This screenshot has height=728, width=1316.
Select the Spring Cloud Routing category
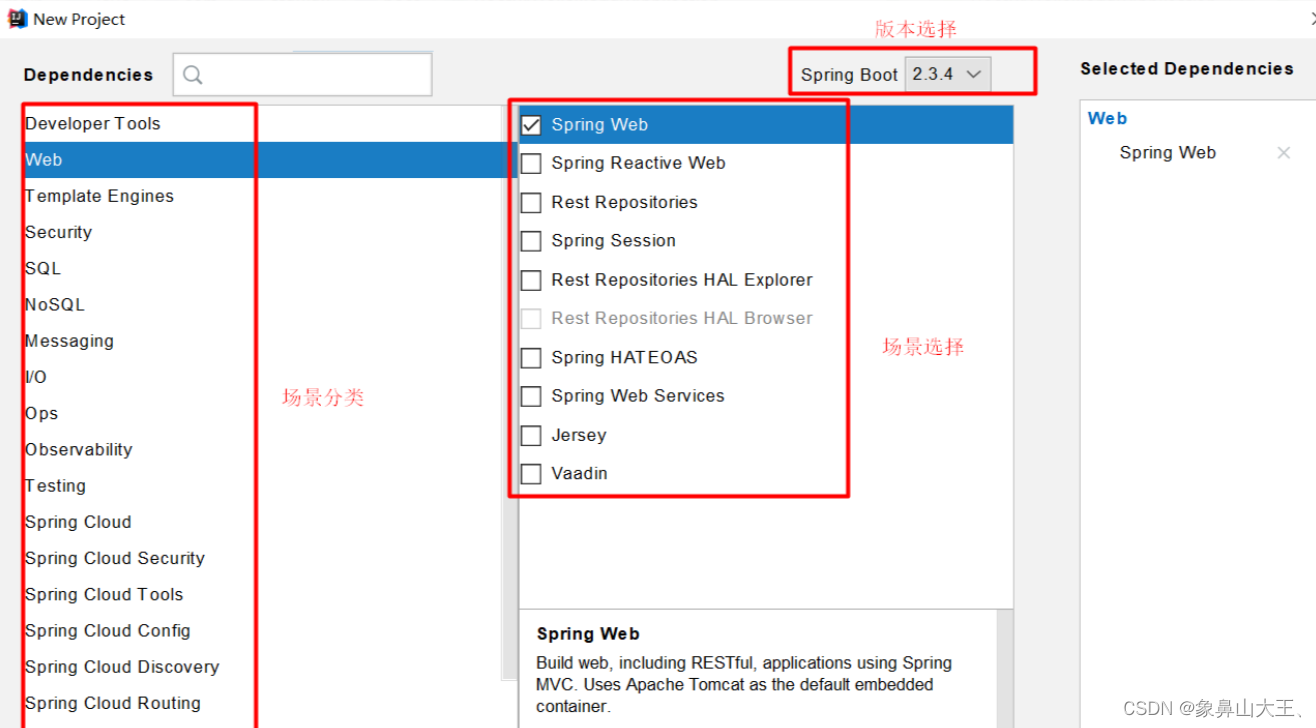point(264,703)
